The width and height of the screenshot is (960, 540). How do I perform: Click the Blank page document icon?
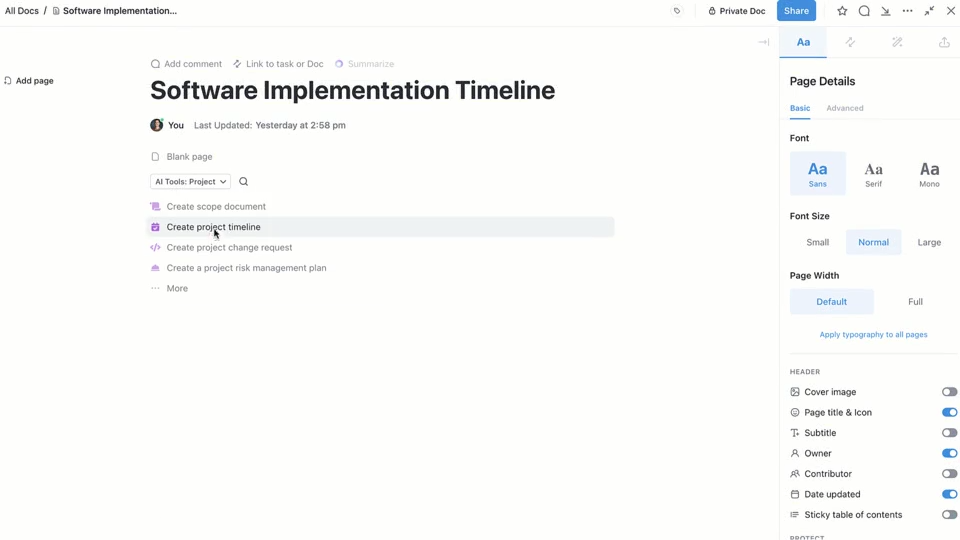point(156,157)
